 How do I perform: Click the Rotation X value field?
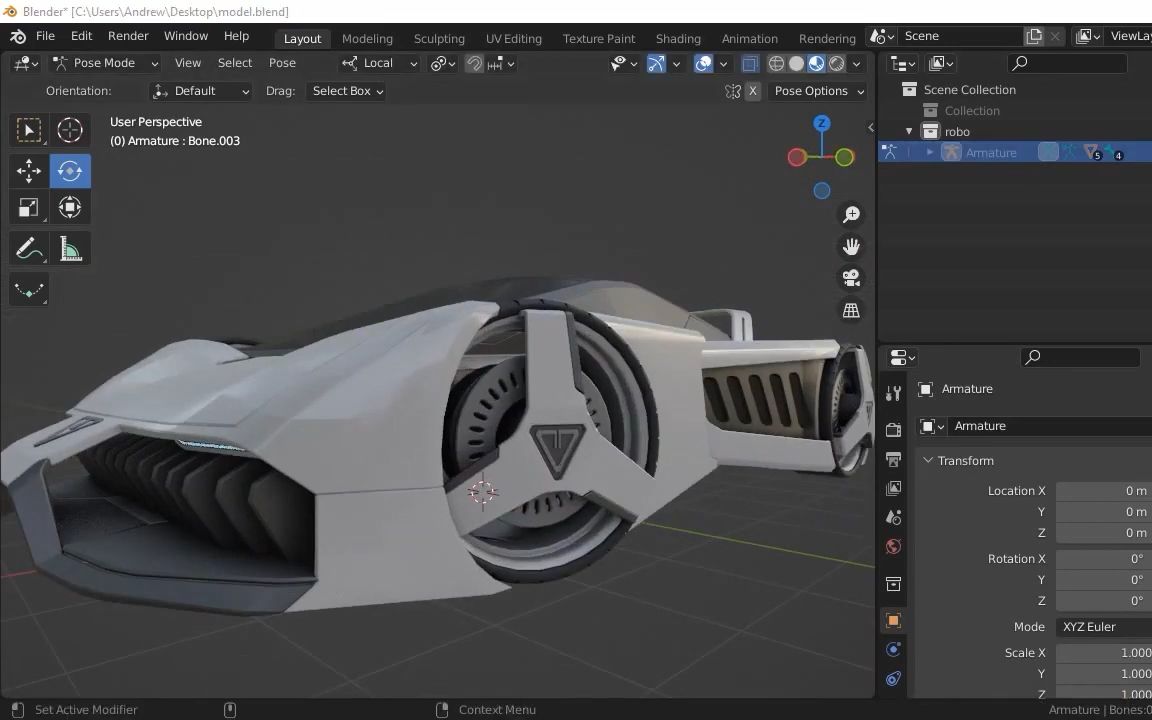tap(1100, 558)
